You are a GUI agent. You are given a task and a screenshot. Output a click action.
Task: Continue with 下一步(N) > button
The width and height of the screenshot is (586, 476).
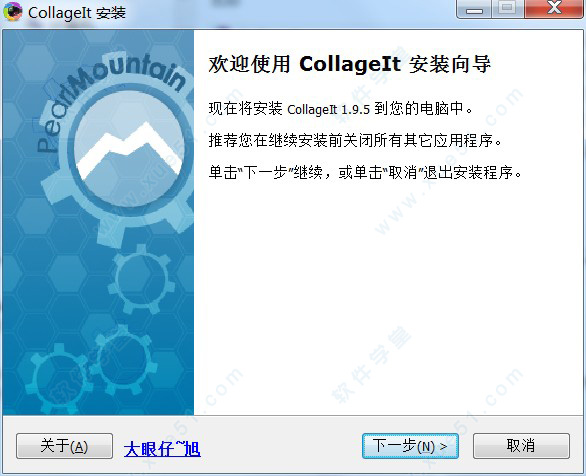(410, 446)
